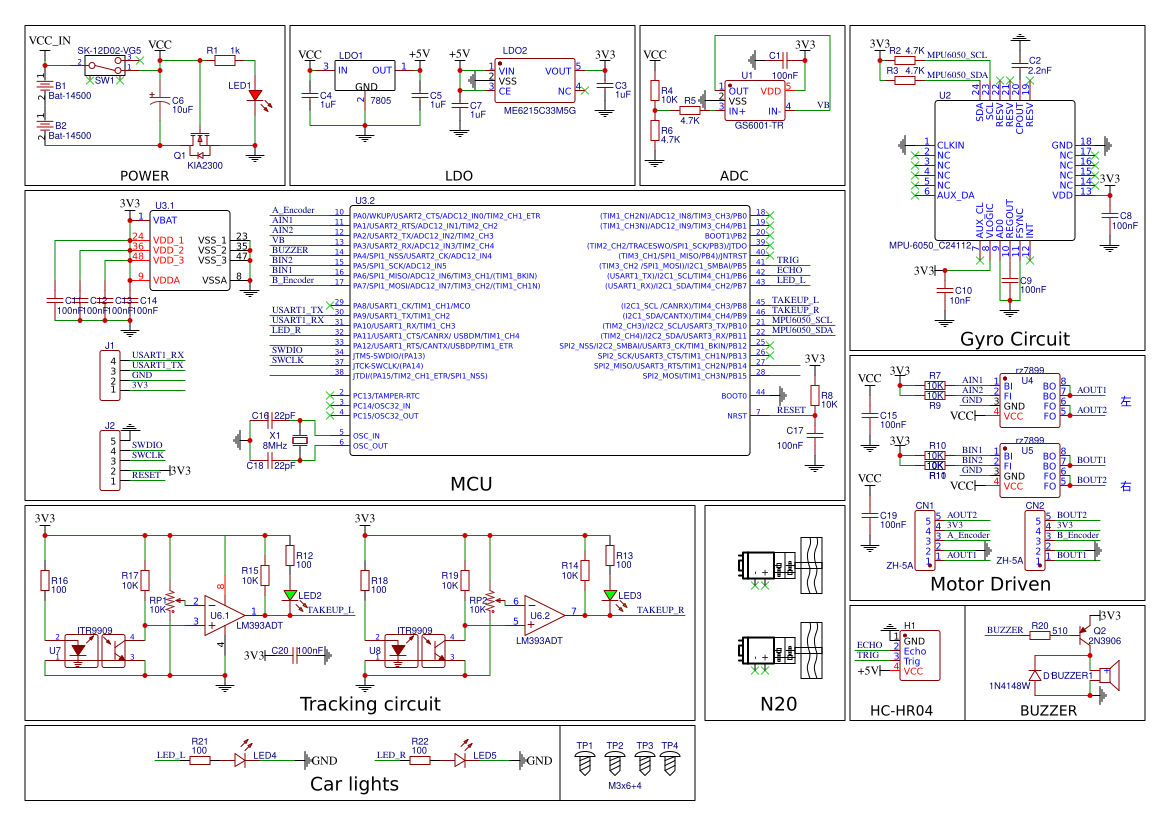The height and width of the screenshot is (827, 1169).
Task: Click the 'Car lights' title
Action: tap(354, 784)
